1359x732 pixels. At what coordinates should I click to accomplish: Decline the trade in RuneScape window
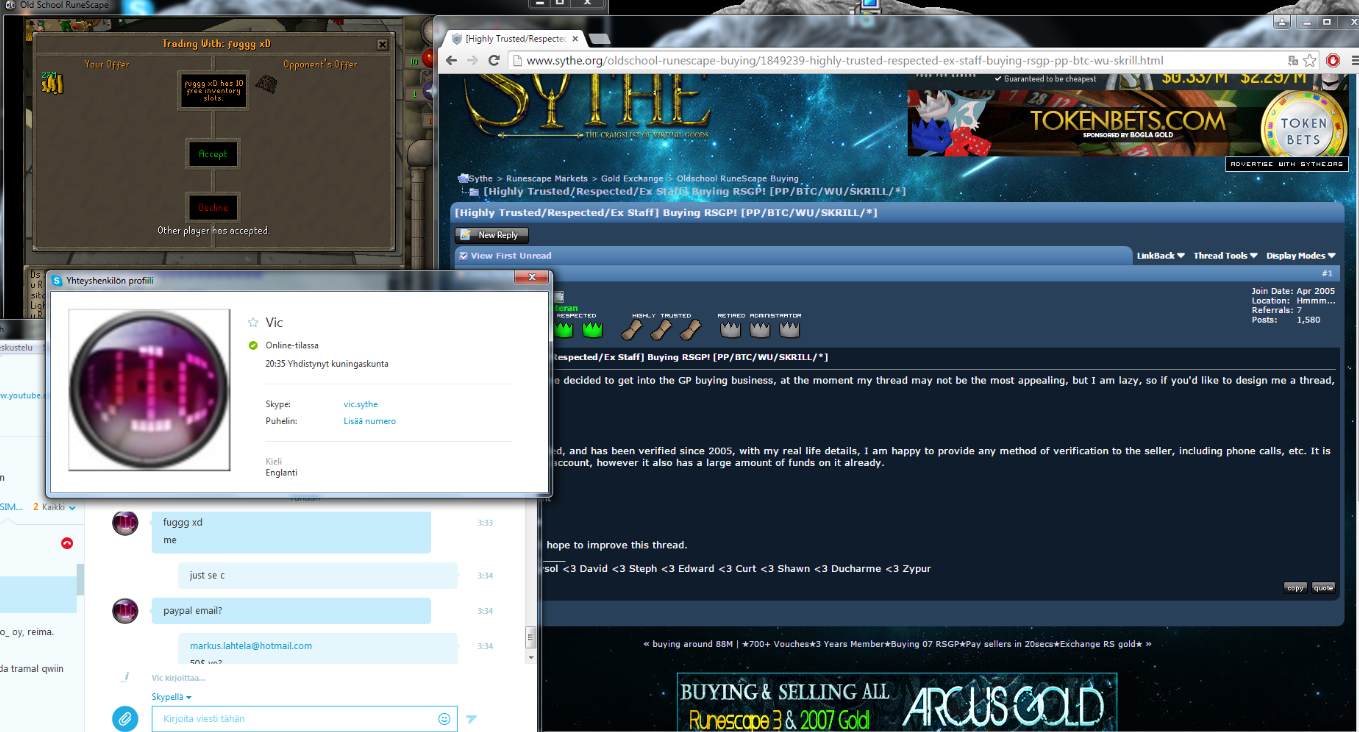213,207
